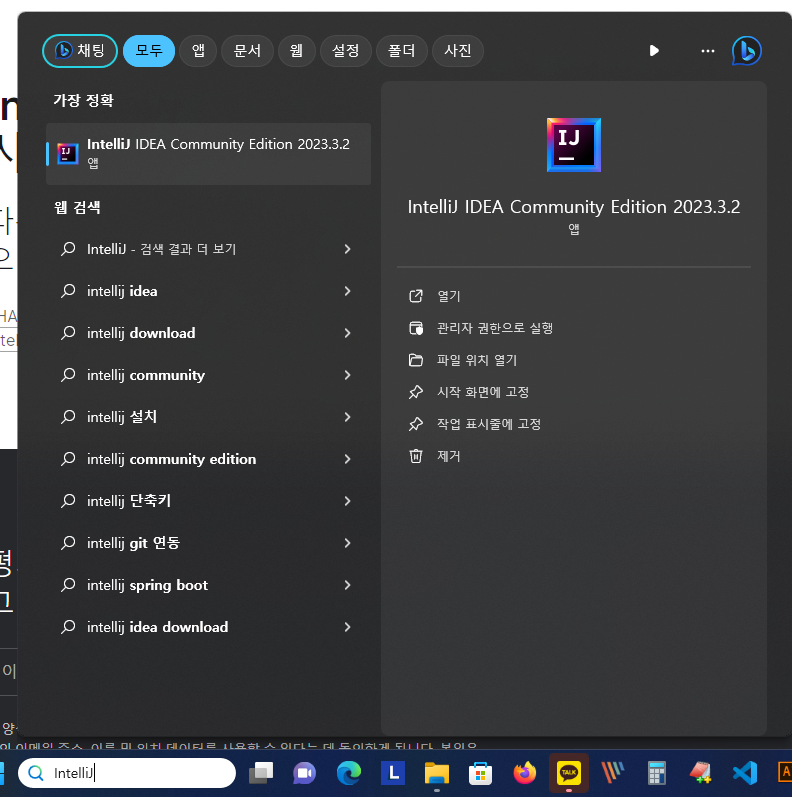Image resolution: width=792 pixels, height=797 pixels.
Task: Select the 'intellij idea' web suggestion
Action: click(208, 291)
